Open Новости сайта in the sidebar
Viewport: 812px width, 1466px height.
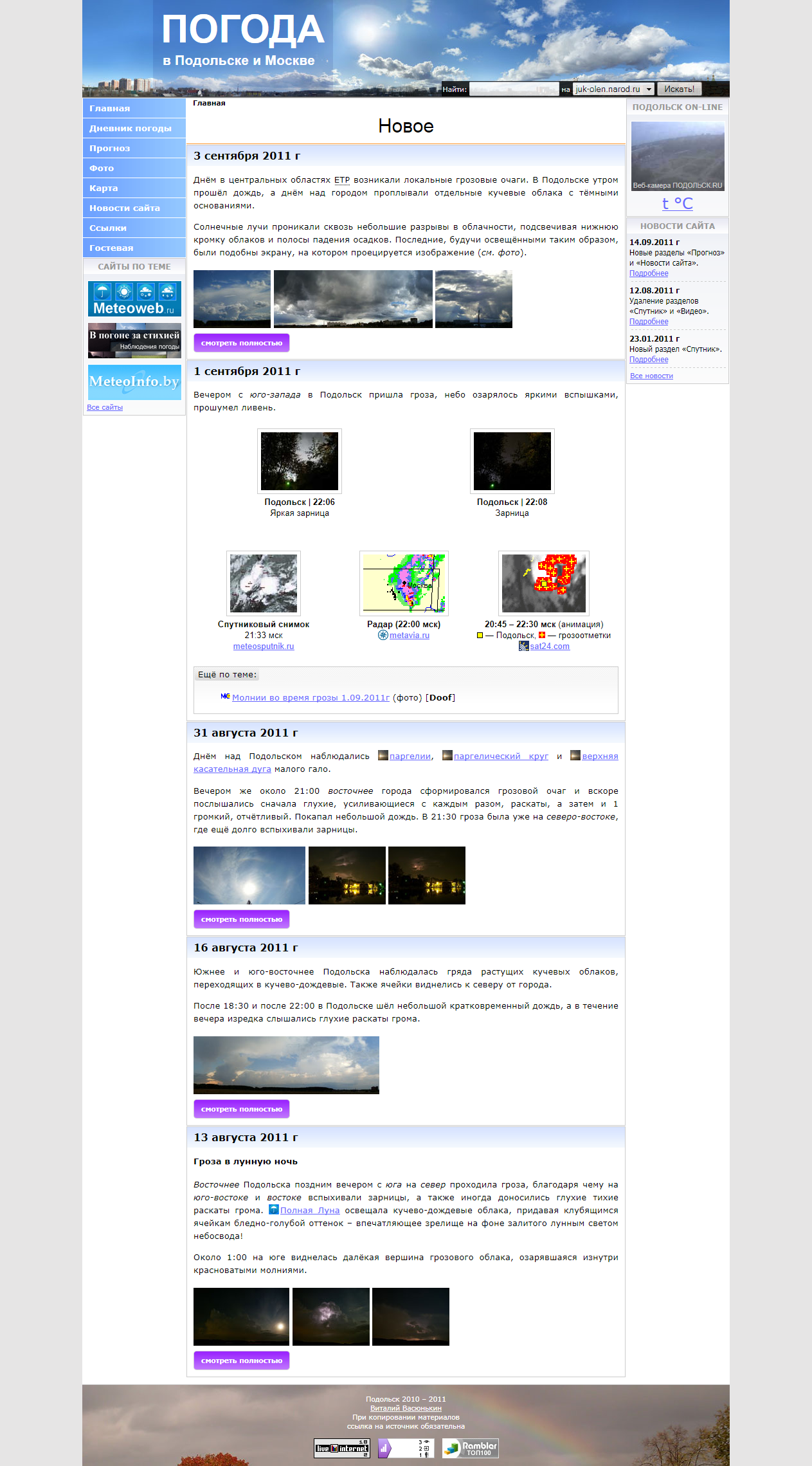[134, 208]
